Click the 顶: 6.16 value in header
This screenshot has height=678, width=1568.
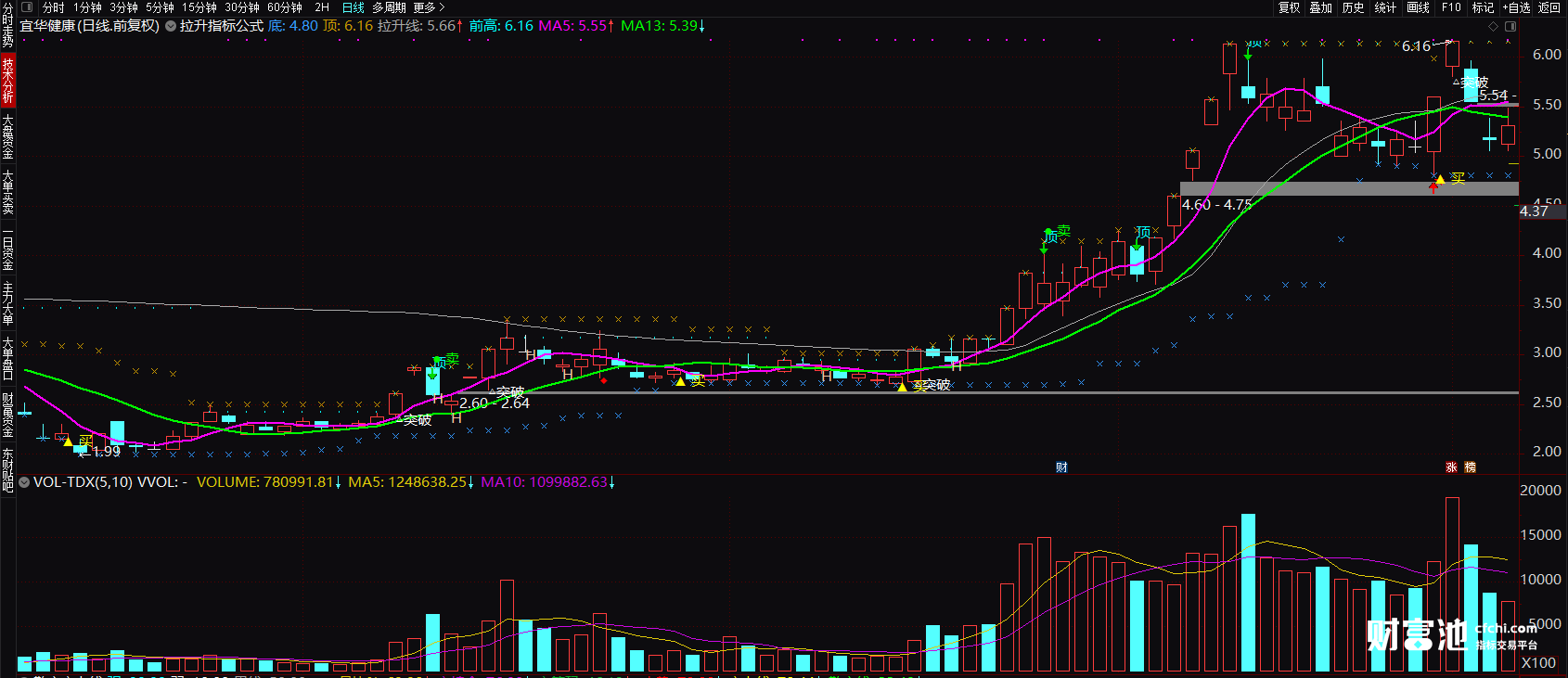coord(348,26)
